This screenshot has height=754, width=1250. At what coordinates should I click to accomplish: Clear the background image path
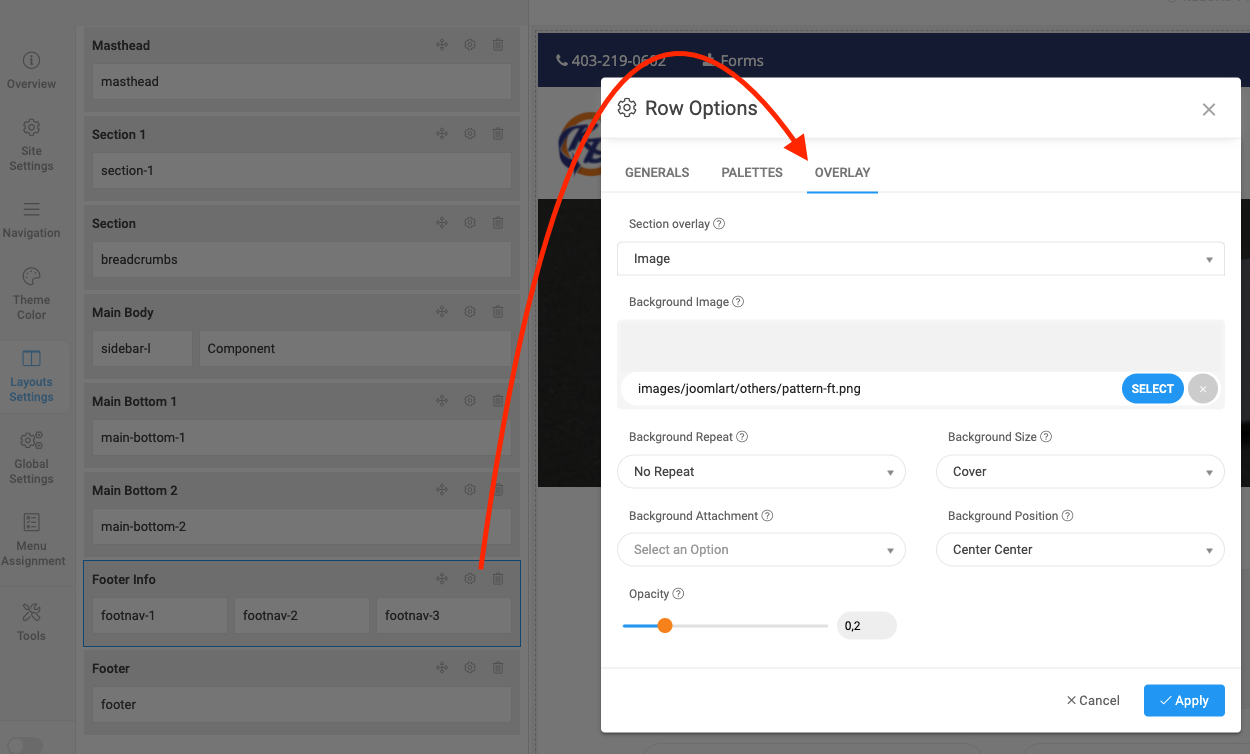[x=1203, y=389]
